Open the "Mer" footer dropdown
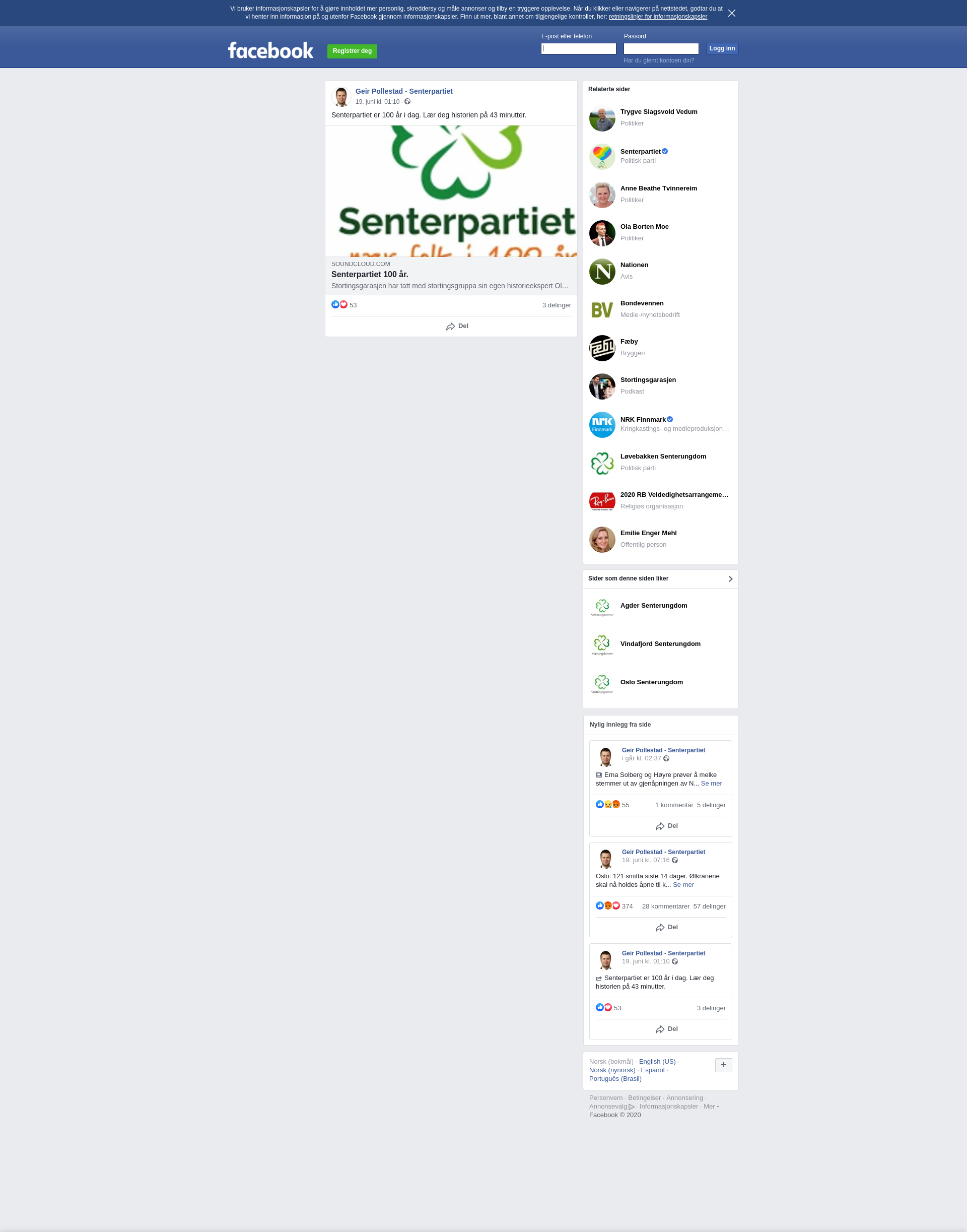The image size is (967, 1232). [711, 1106]
